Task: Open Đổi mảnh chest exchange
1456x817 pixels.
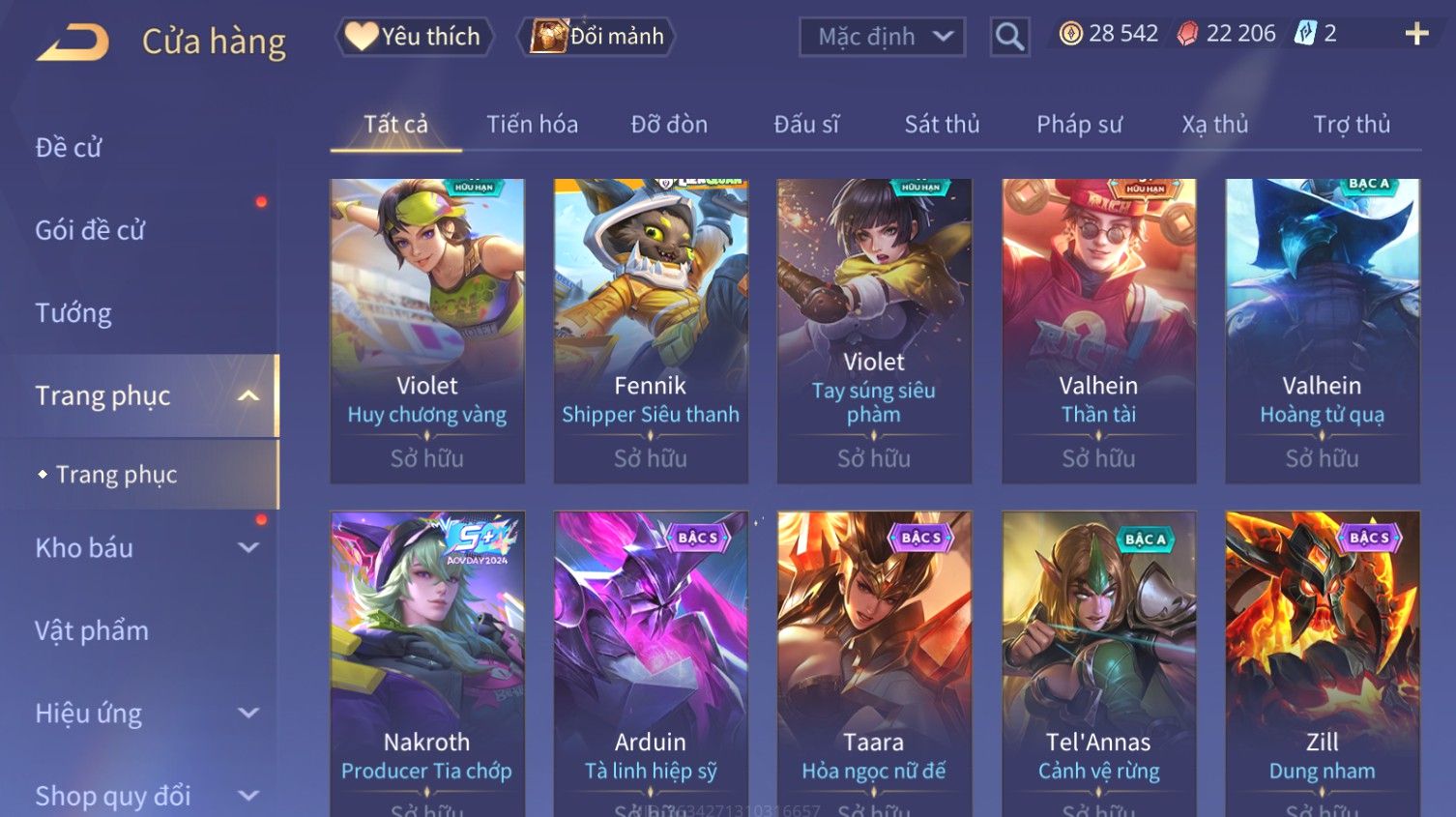Action: [597, 37]
